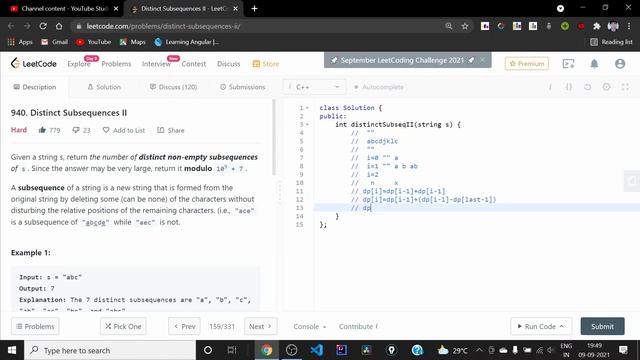Viewport: 640px width, 360px height.
Task: Open Contribute link
Action: (x=358, y=327)
